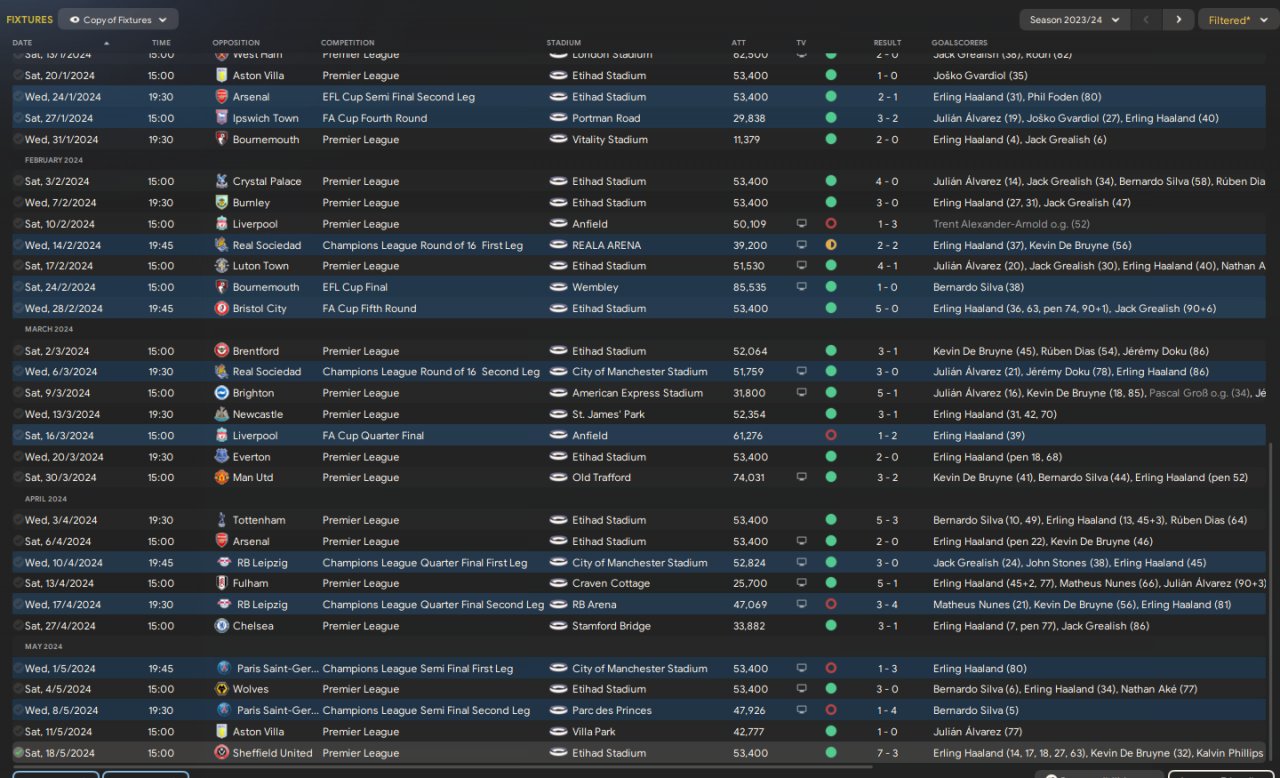Click the 'Champions League Semi Final Second Leg' text
Image resolution: width=1280 pixels, height=778 pixels.
tap(426, 710)
